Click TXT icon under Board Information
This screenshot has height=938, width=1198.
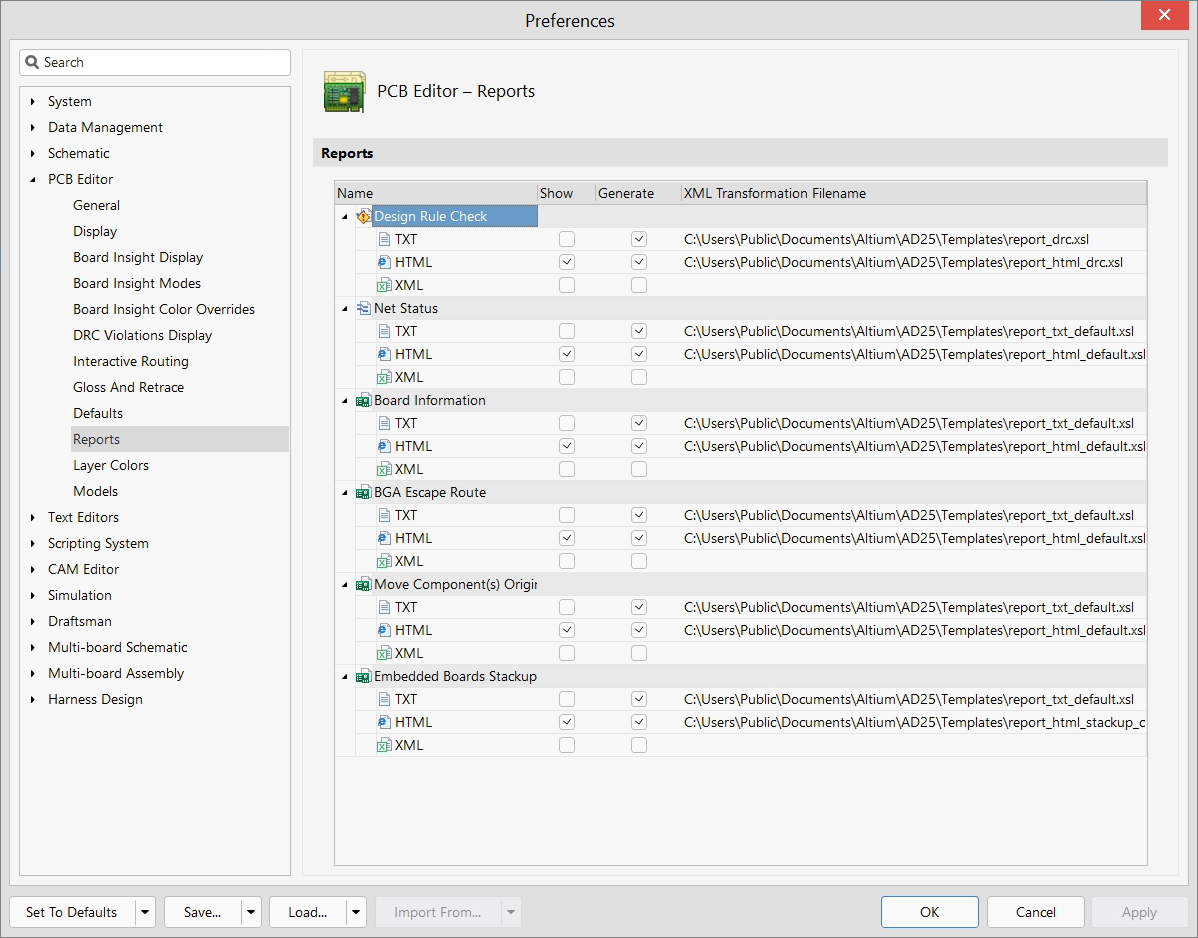[x=384, y=423]
